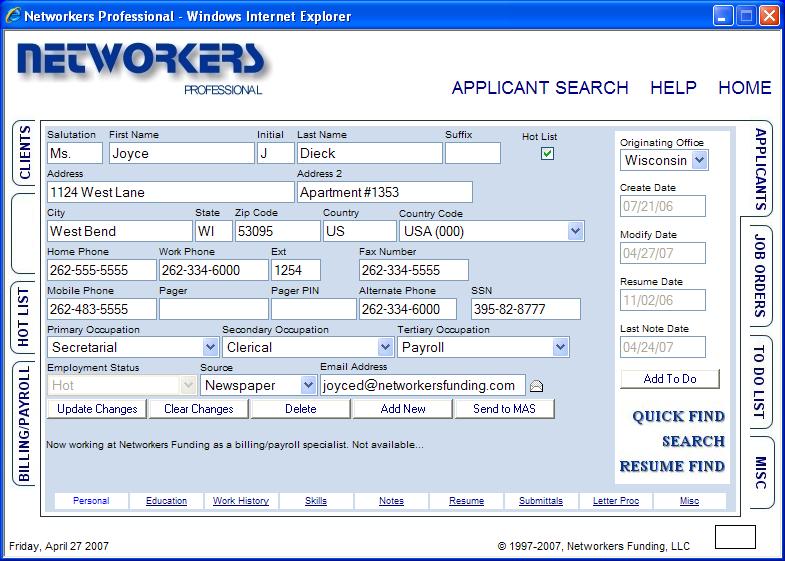Click the Add To Do button
Viewport: 785px width, 561px height.
coord(670,379)
